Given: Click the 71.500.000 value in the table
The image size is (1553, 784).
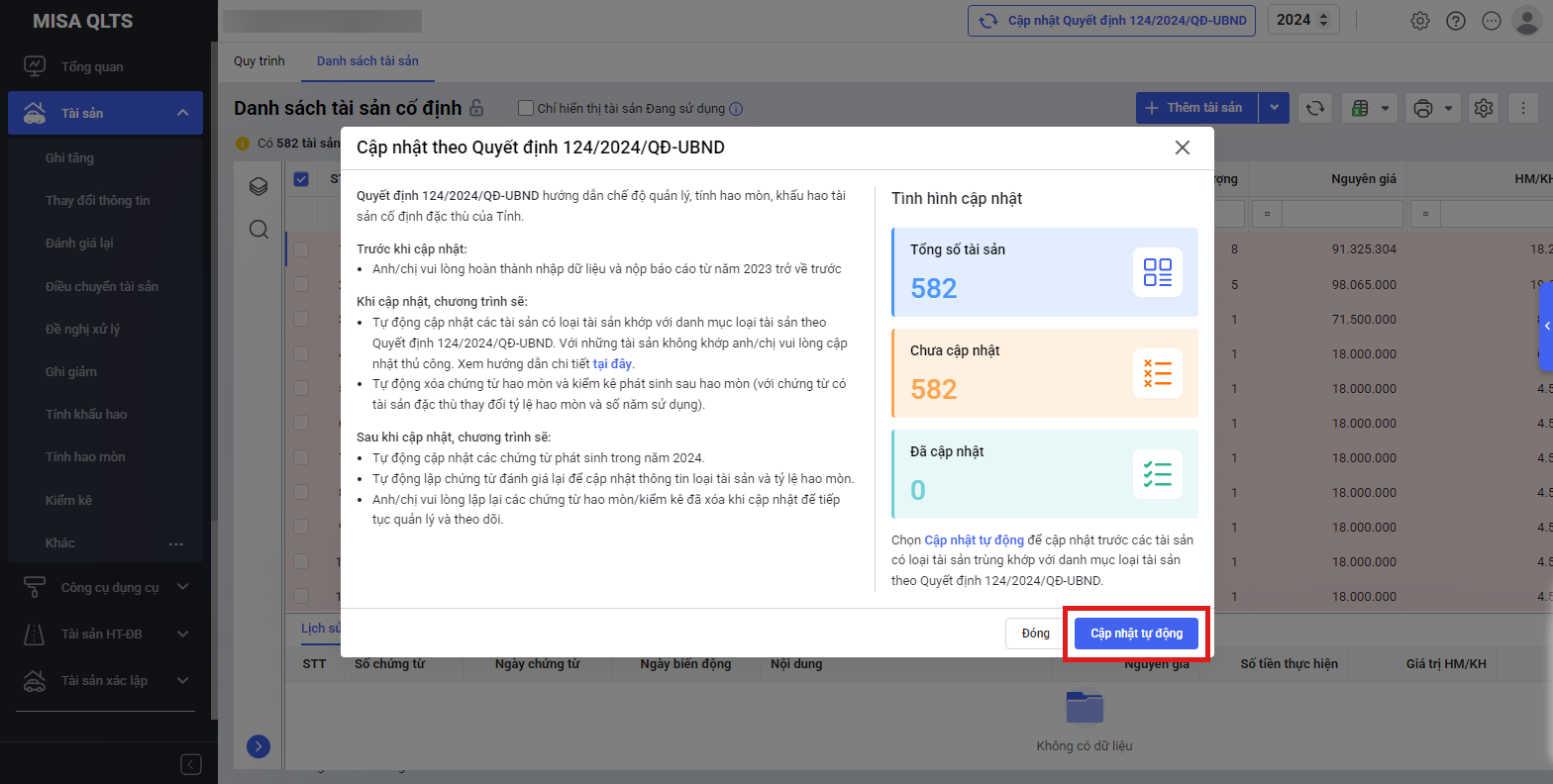Looking at the screenshot, I should point(1364,320).
